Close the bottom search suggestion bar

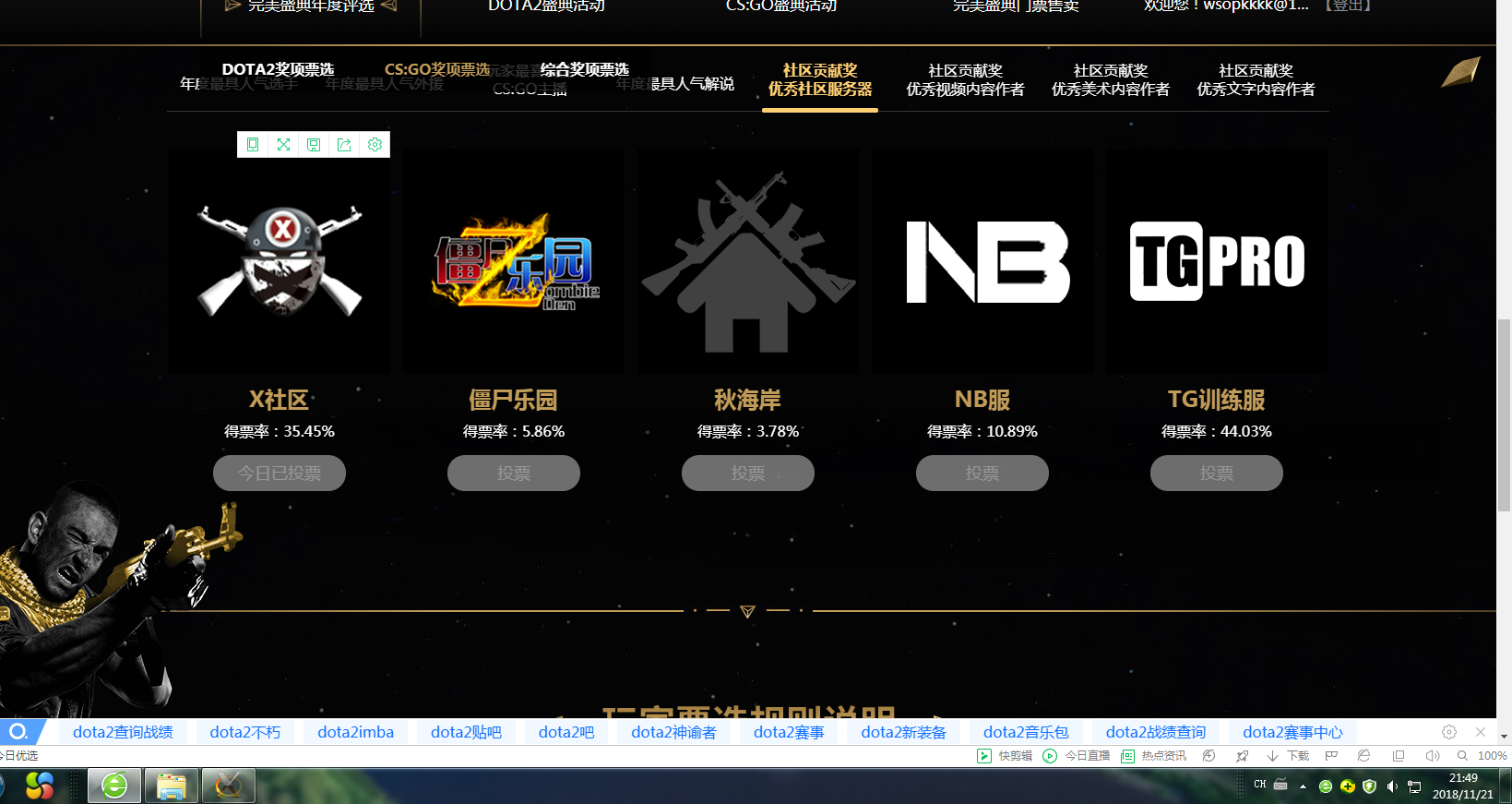[x=1481, y=732]
